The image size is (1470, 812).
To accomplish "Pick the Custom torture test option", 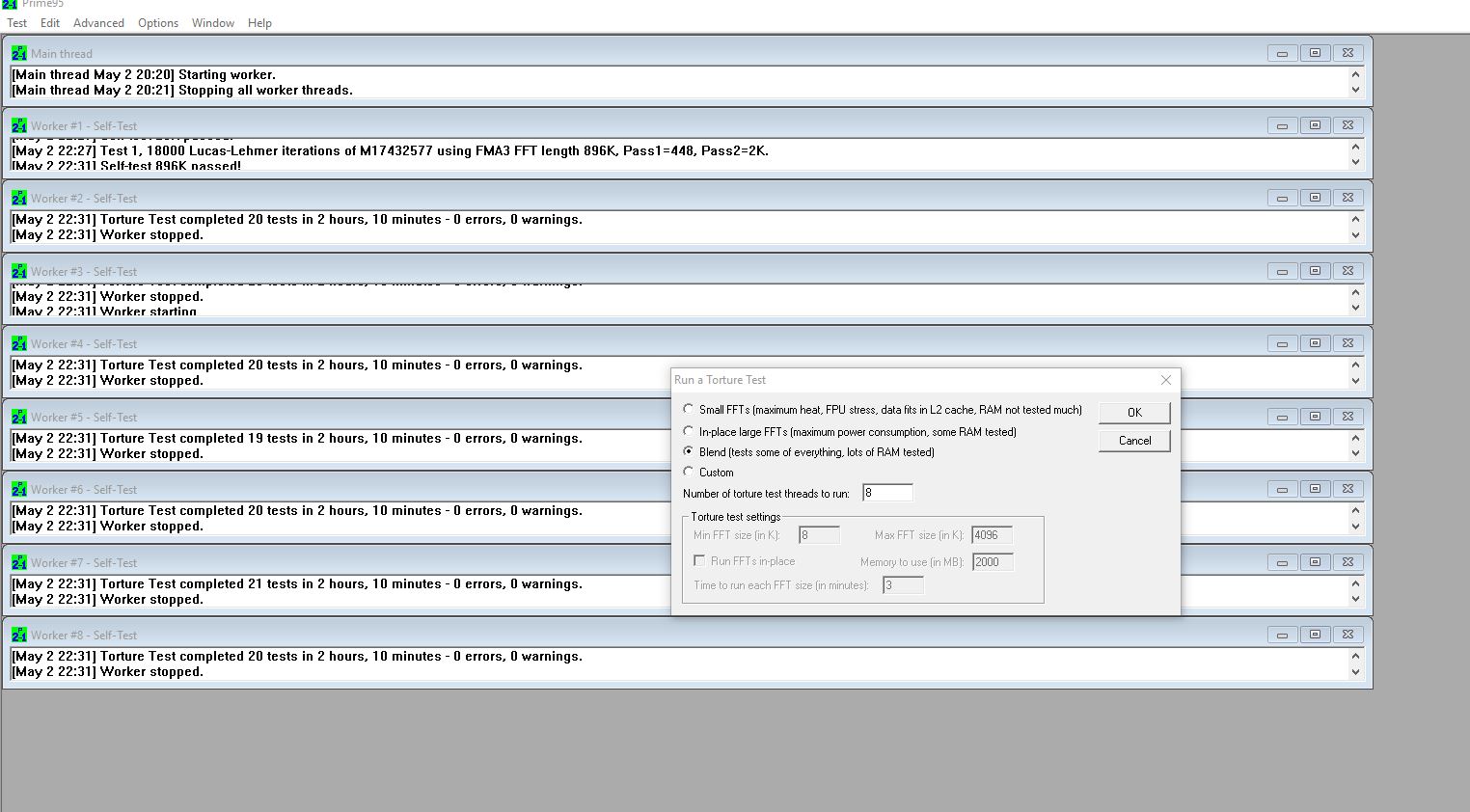I will point(688,472).
